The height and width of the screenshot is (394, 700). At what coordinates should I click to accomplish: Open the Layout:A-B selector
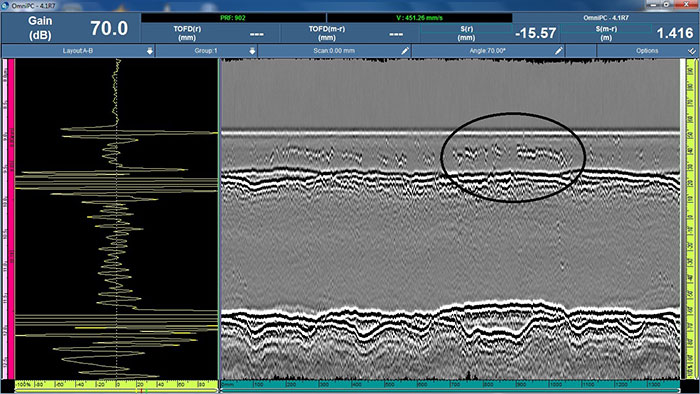[78, 51]
